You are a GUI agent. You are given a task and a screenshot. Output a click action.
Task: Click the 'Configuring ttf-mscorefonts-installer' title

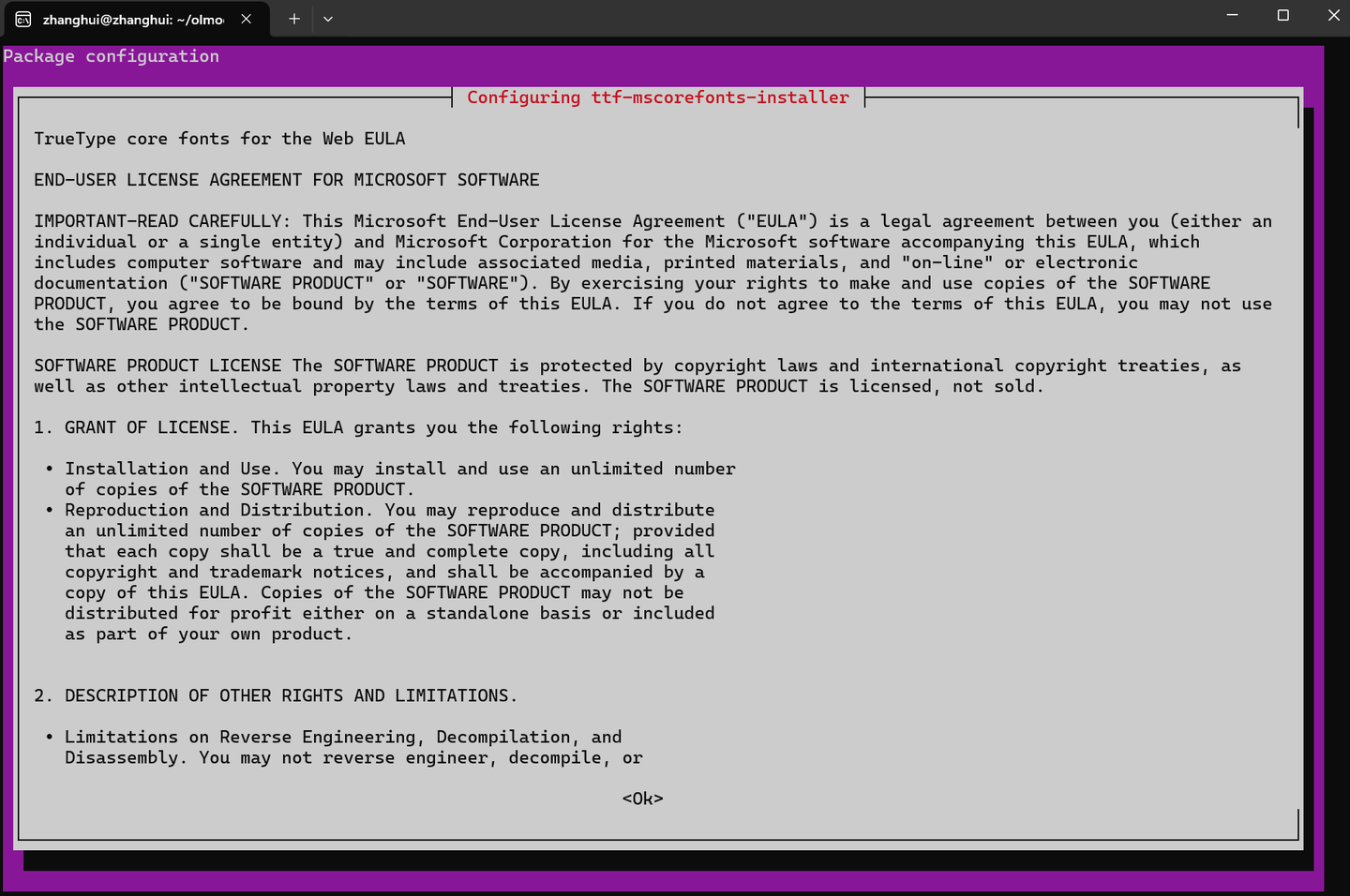[658, 97]
